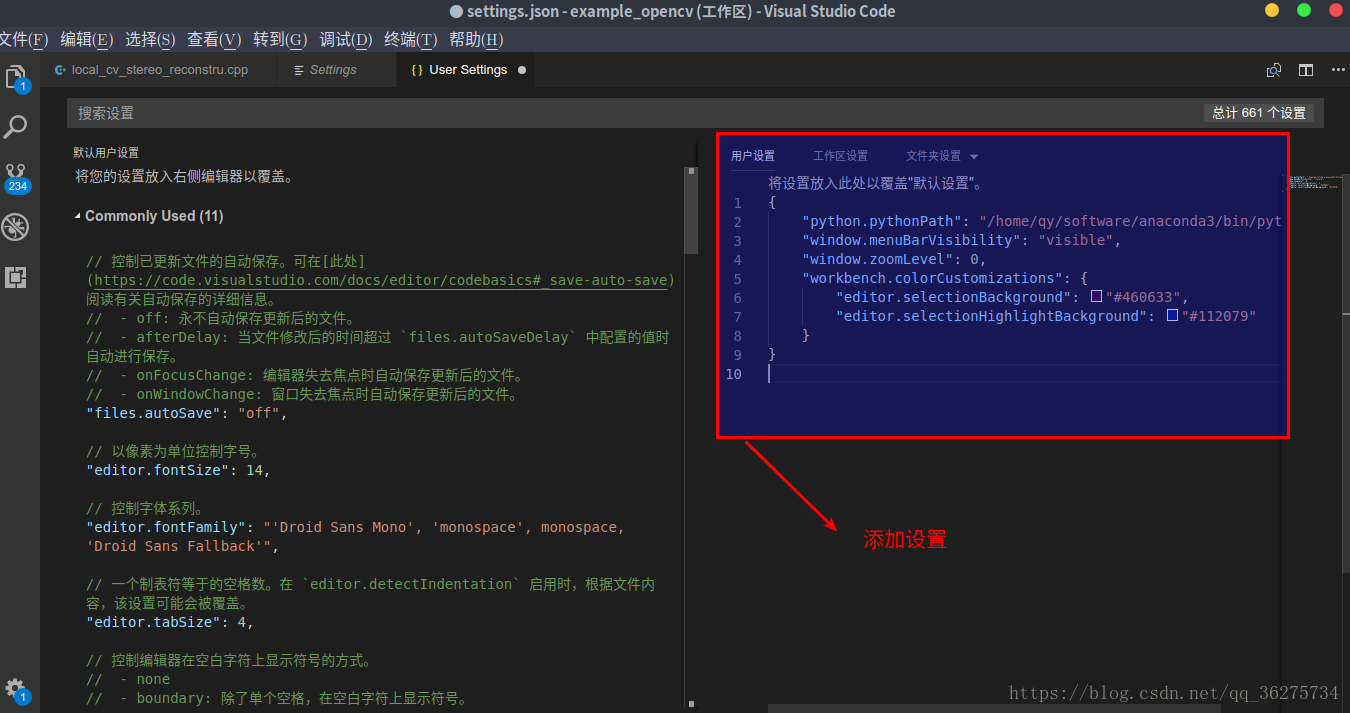Click the red window close button

pos(1336,10)
